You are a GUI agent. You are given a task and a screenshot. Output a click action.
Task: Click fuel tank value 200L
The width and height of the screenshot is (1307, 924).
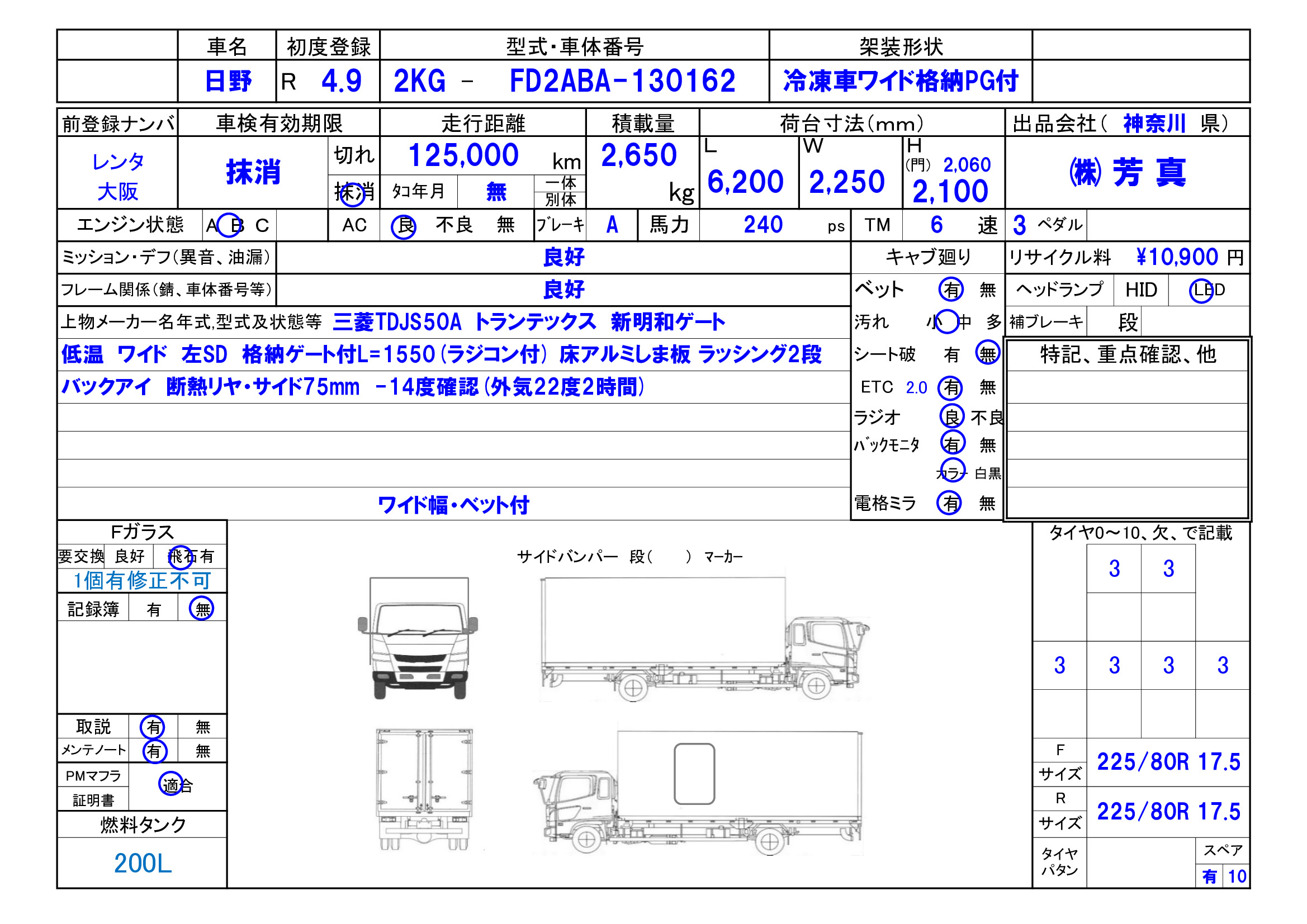point(143,863)
